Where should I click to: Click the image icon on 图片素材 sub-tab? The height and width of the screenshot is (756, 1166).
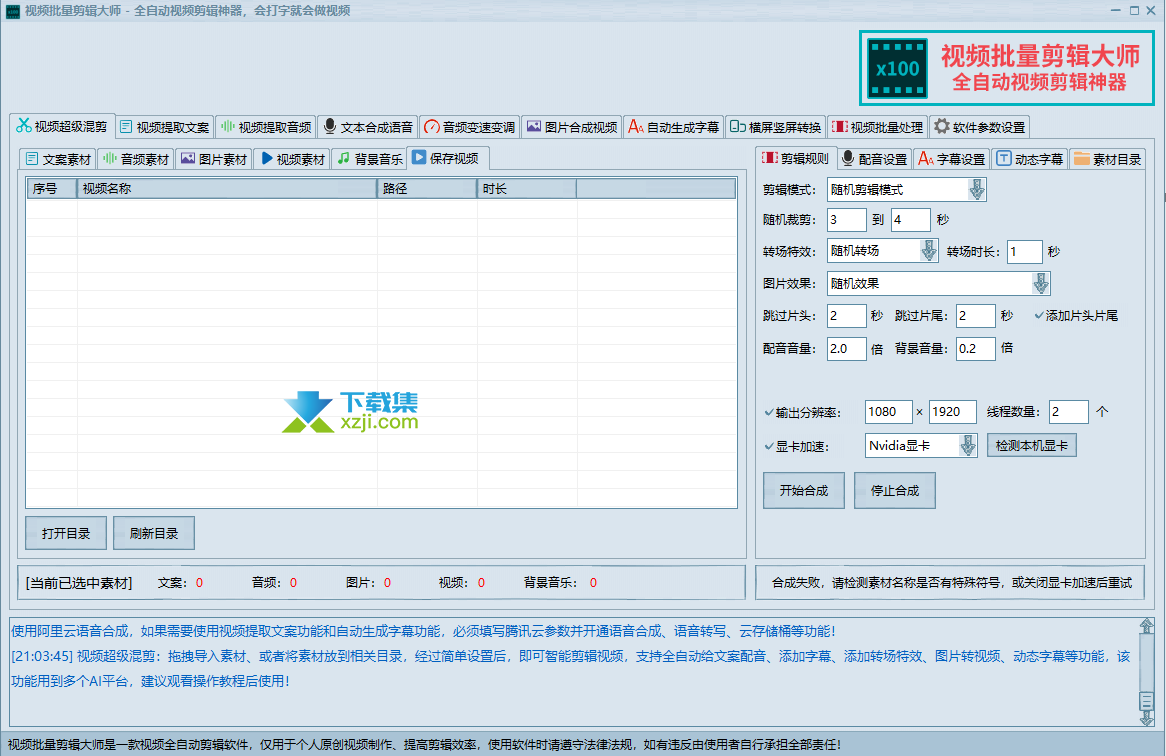pos(188,158)
